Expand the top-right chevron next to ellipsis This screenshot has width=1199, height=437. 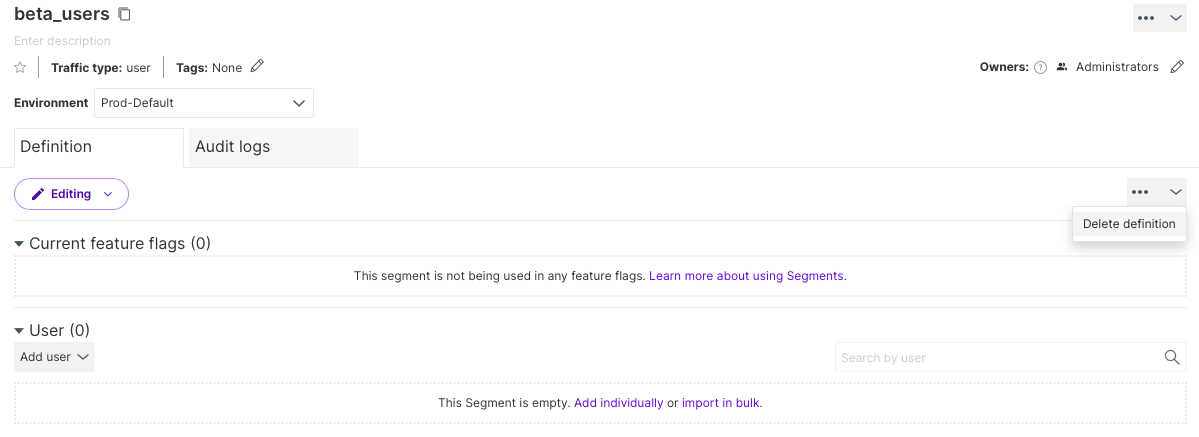1175,18
